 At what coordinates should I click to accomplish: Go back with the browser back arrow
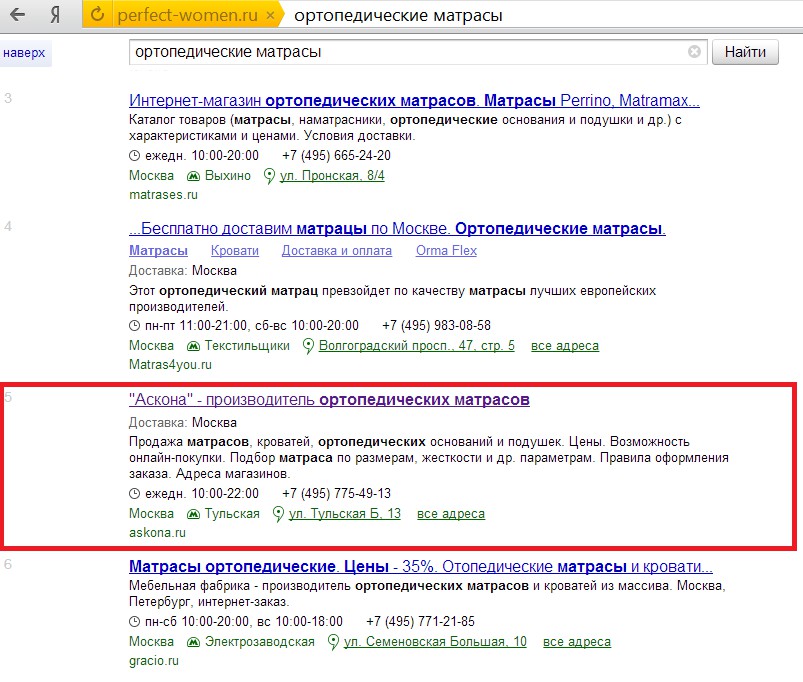17,14
